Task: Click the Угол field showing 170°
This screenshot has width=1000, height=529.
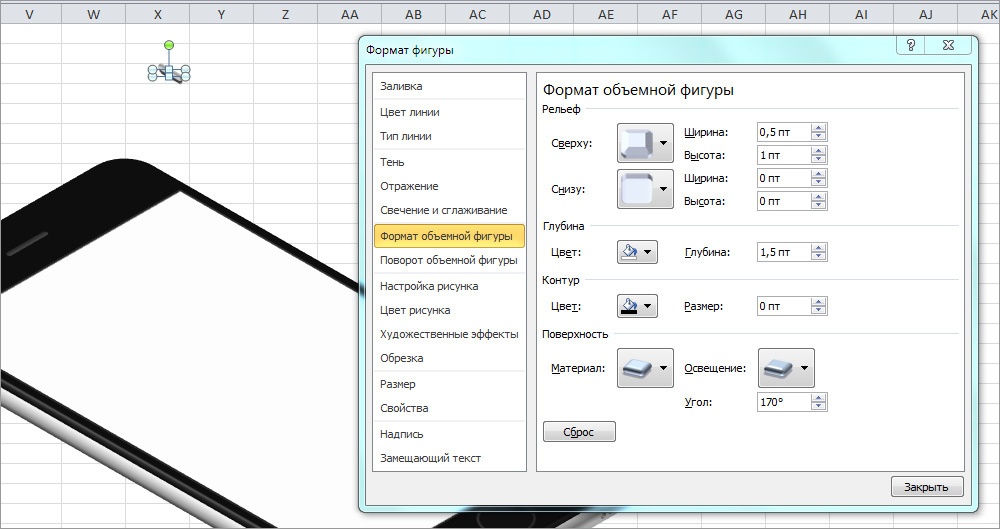Action: (x=784, y=402)
